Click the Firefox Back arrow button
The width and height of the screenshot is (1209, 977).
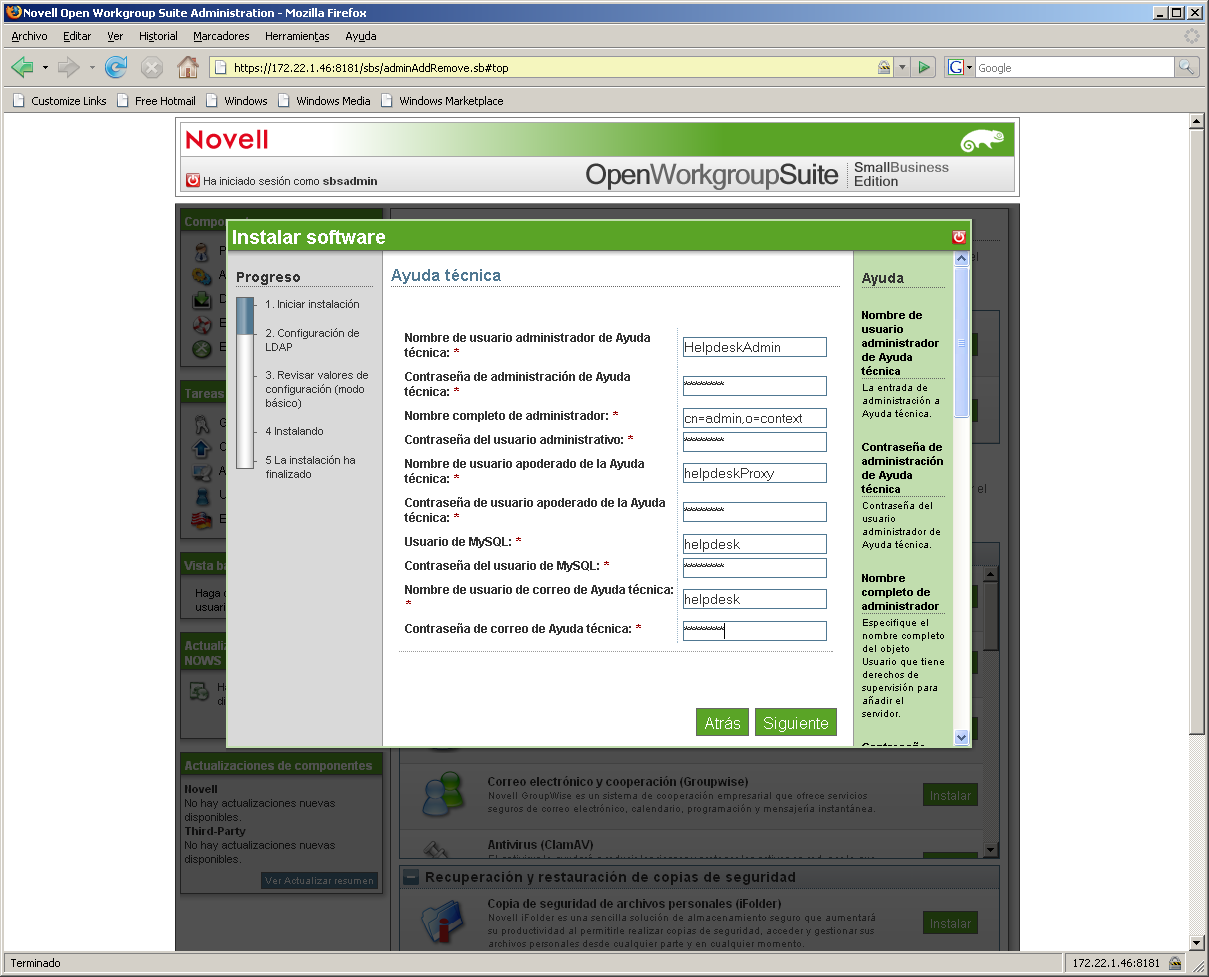click(23, 67)
